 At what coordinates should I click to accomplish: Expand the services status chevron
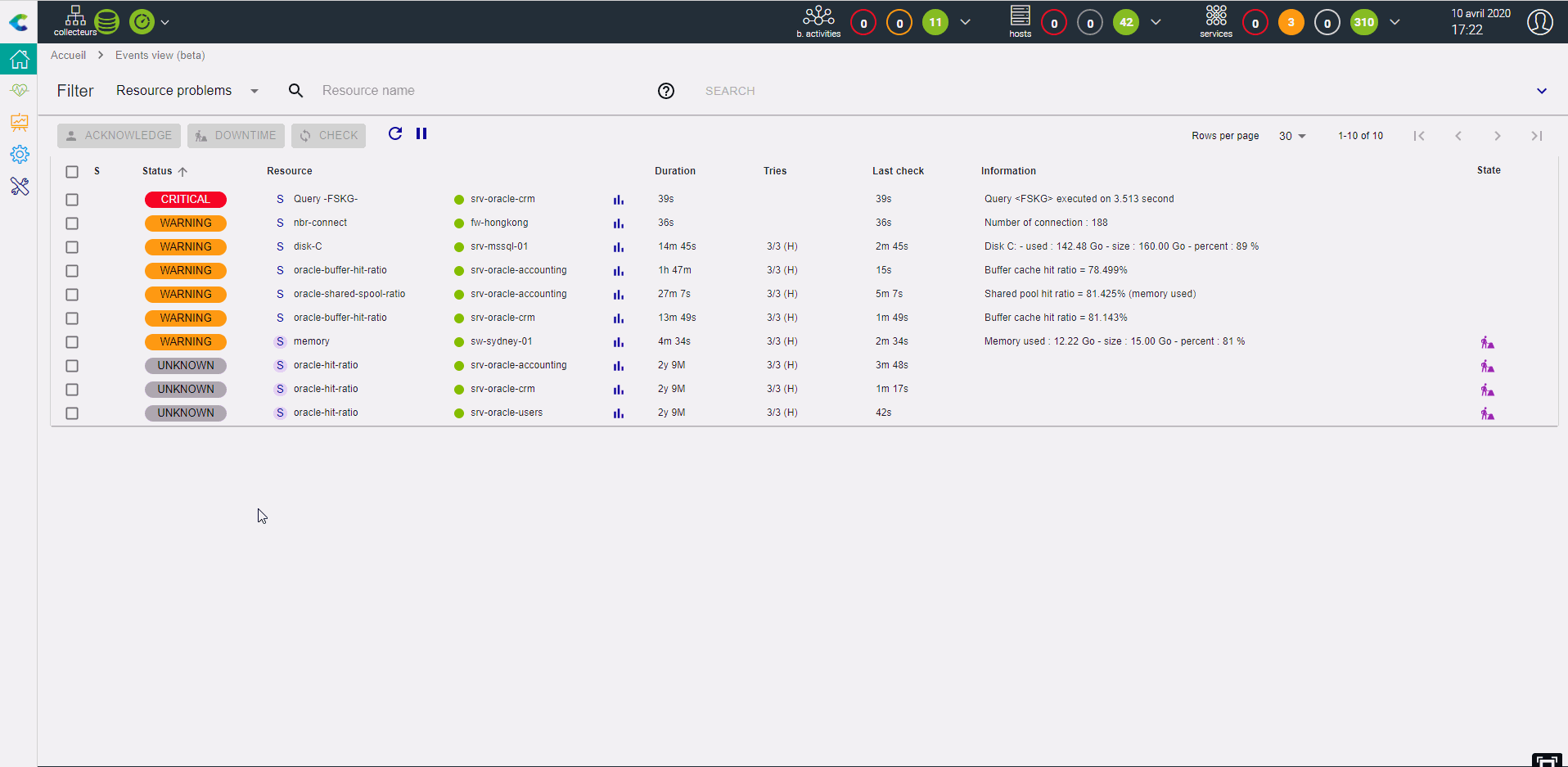click(1395, 22)
